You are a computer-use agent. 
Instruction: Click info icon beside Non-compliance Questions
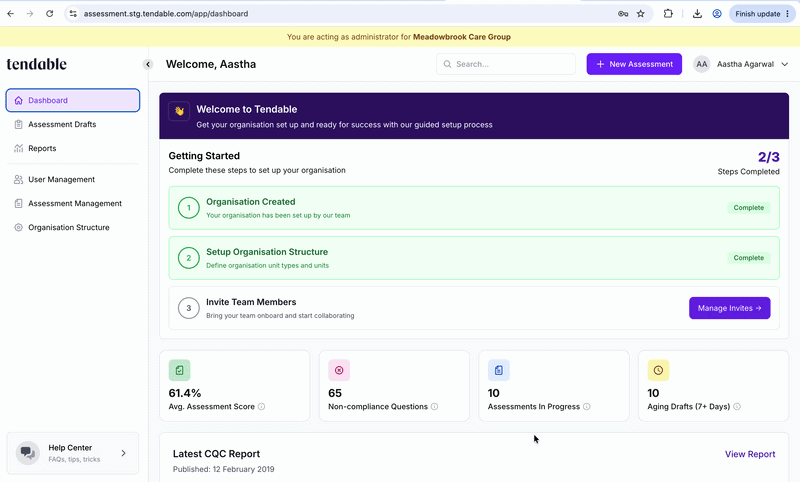coord(434,407)
